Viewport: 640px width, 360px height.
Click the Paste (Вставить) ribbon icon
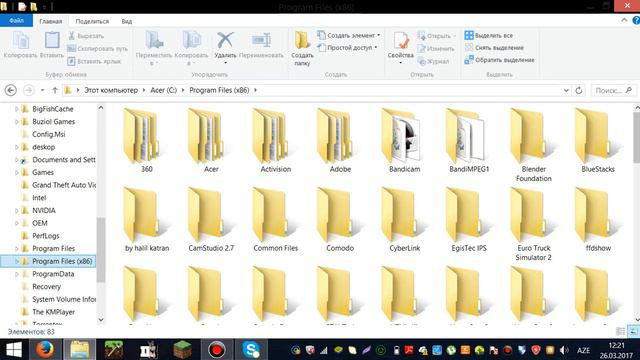52,41
